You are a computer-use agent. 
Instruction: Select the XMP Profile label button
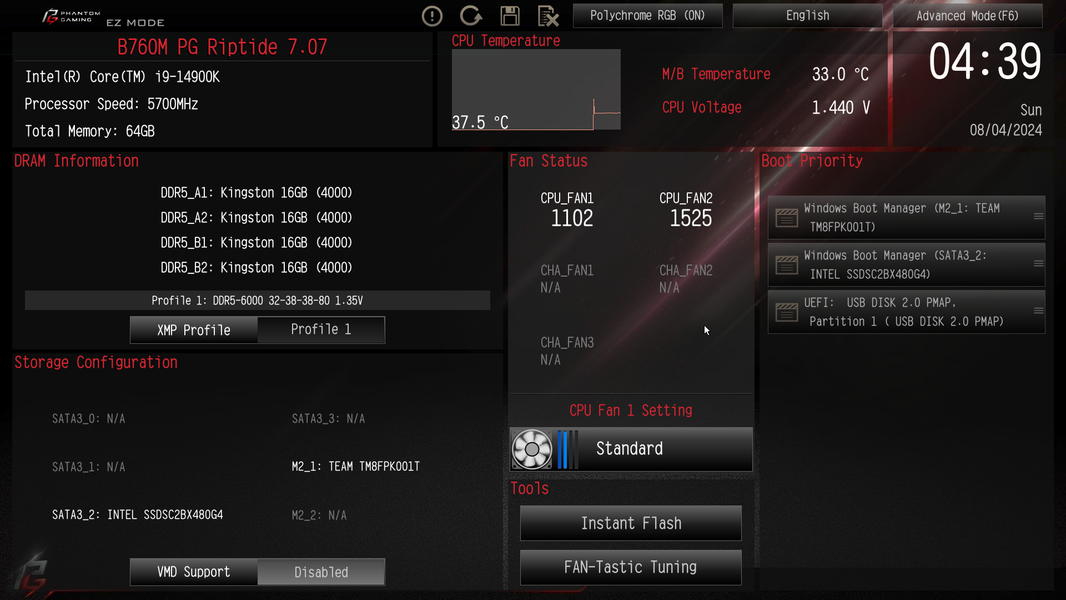194,330
